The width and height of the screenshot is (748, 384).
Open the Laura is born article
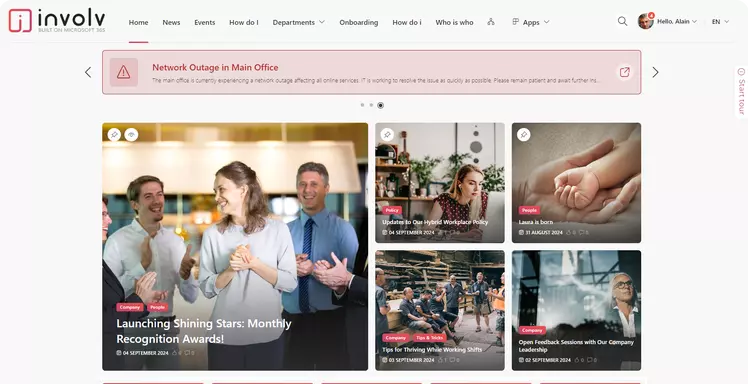(536, 222)
